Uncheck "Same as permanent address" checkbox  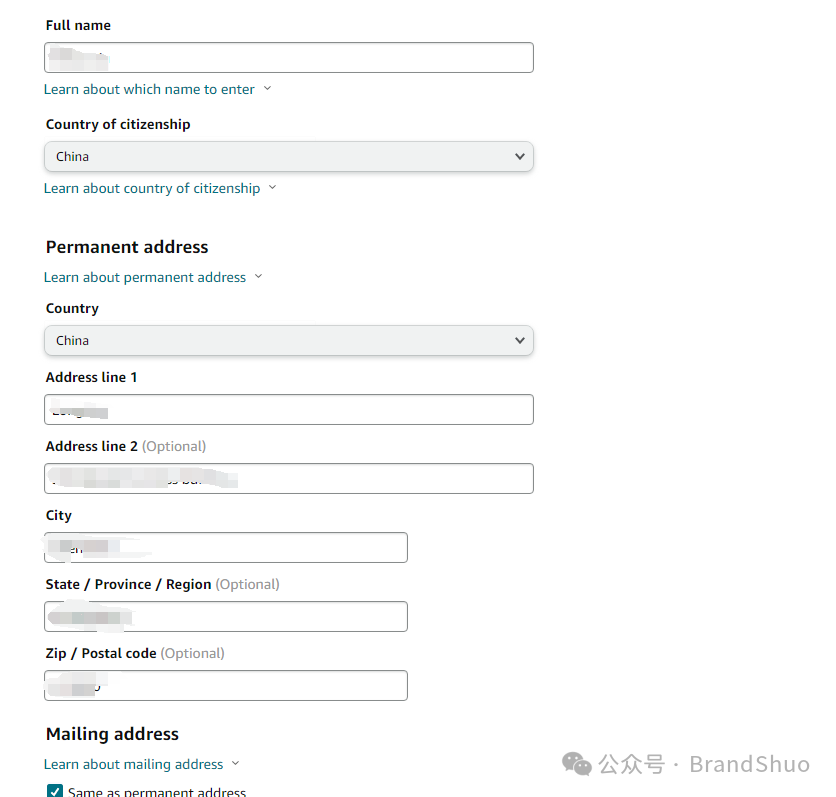pyautogui.click(x=55, y=791)
